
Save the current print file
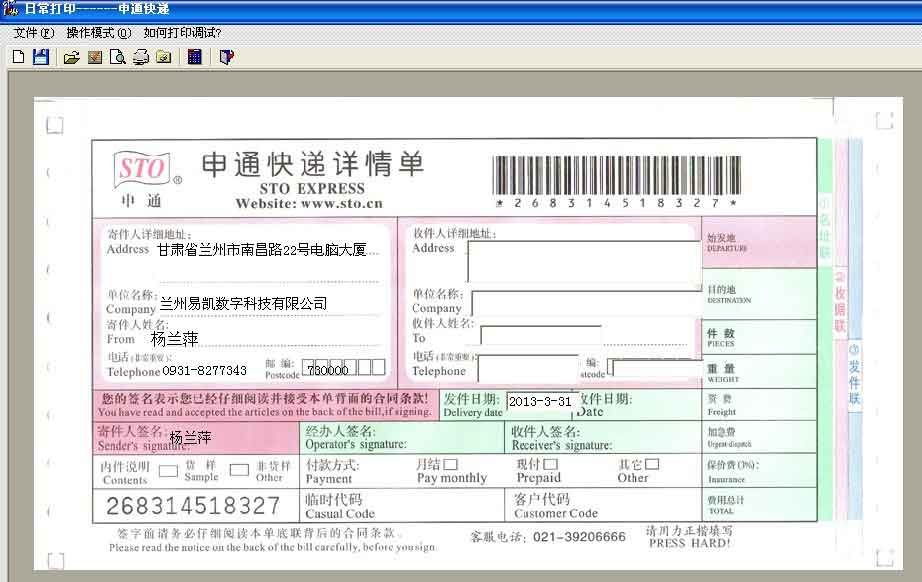pyautogui.click(x=41, y=57)
